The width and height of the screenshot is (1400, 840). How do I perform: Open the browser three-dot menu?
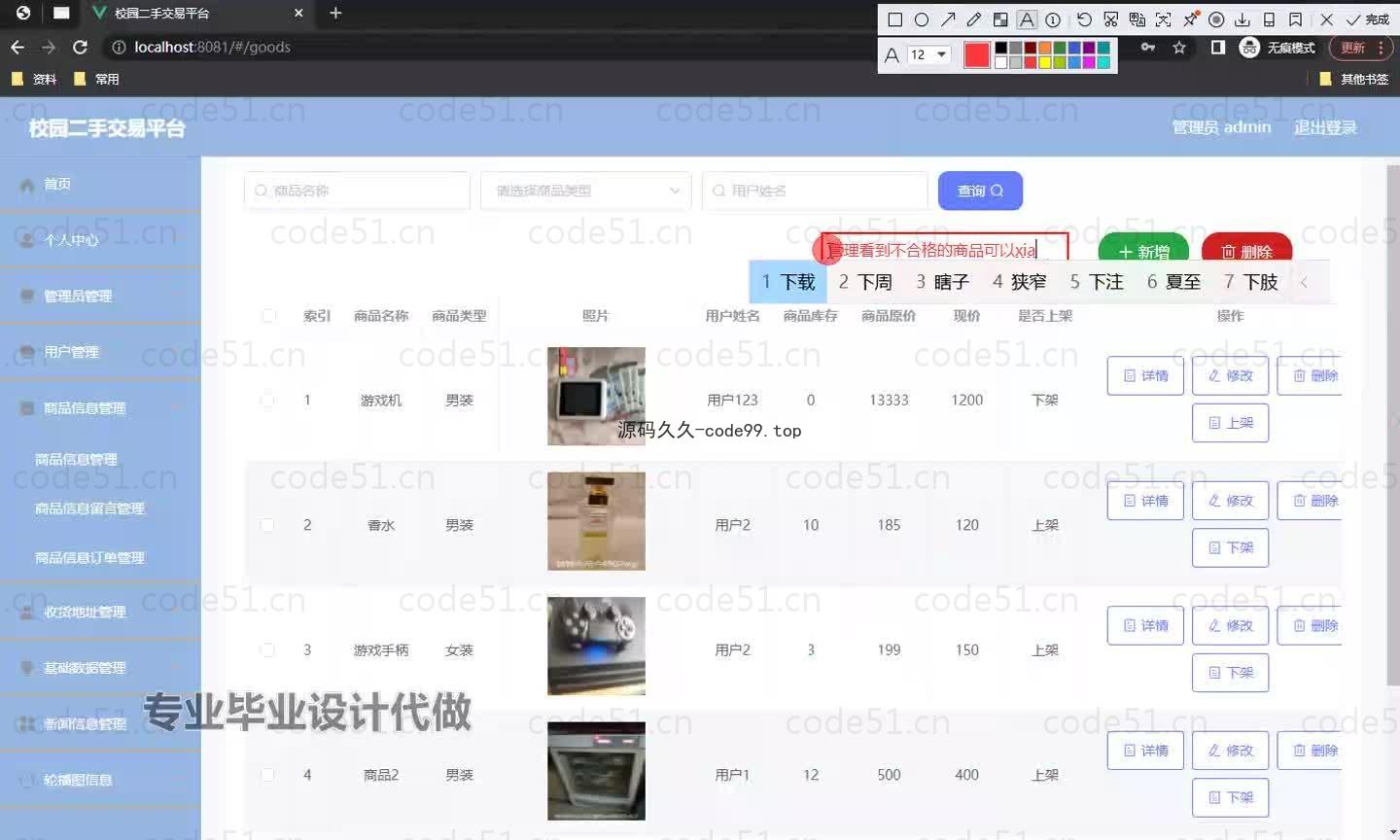click(1380, 47)
